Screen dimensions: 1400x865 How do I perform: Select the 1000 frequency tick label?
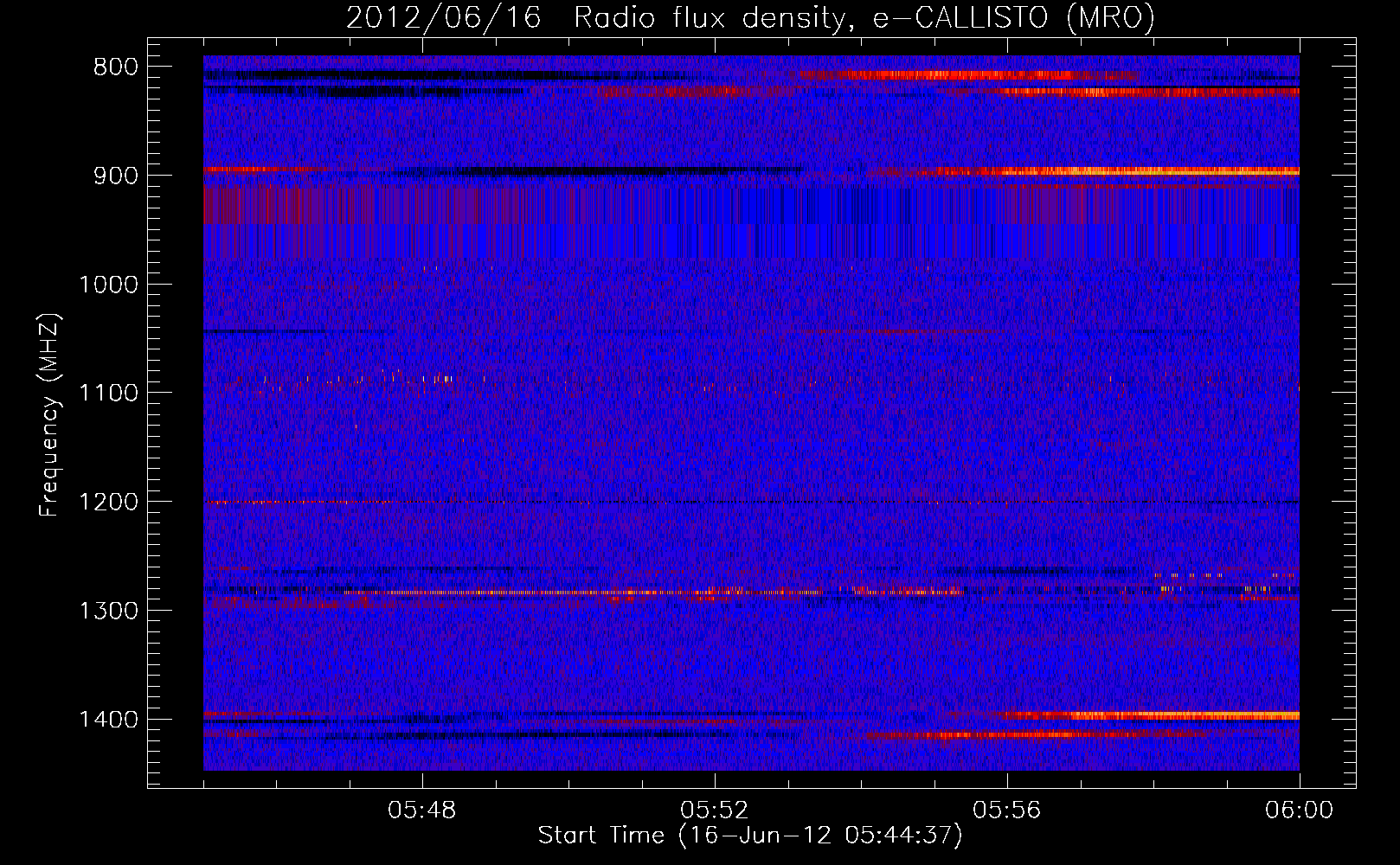108,285
